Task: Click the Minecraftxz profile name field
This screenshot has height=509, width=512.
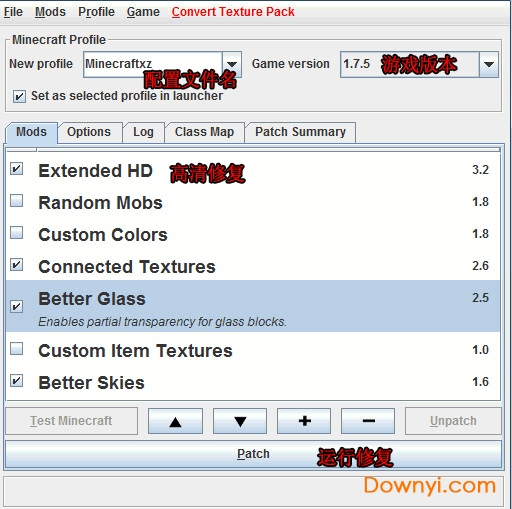Action: pyautogui.click(x=153, y=64)
